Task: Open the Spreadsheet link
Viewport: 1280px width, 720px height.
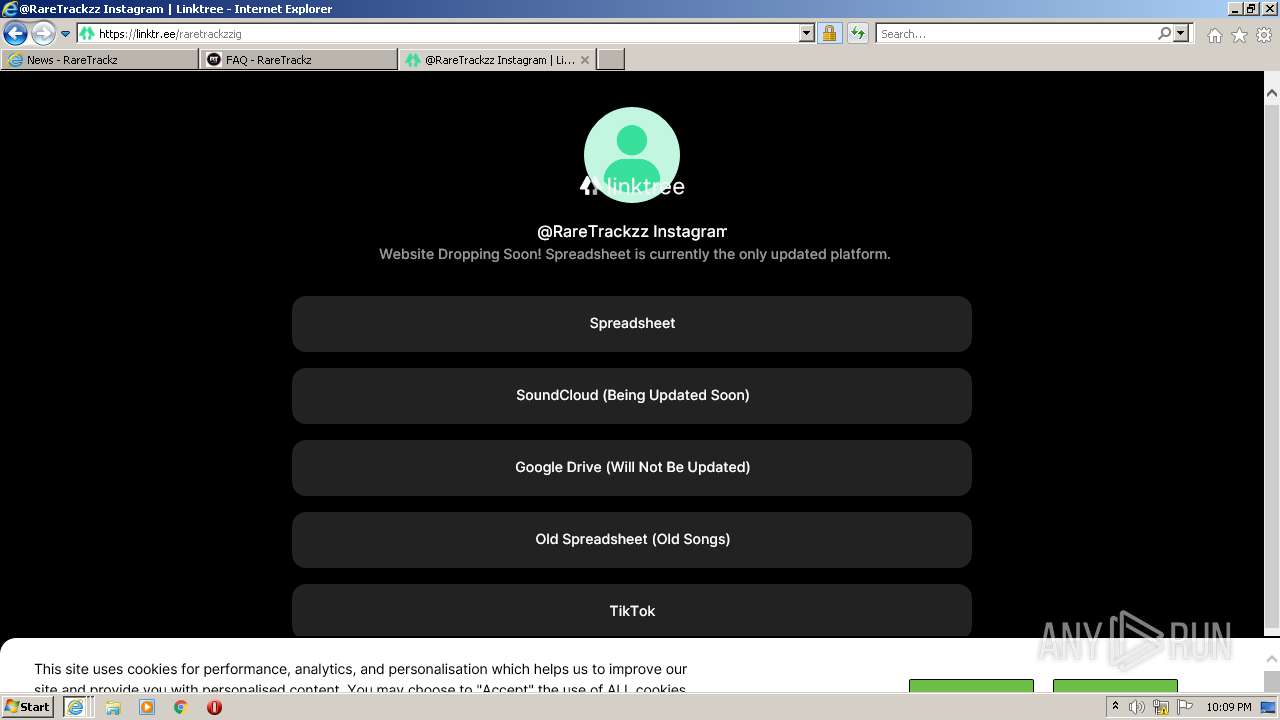Action: pyautogui.click(x=632, y=324)
